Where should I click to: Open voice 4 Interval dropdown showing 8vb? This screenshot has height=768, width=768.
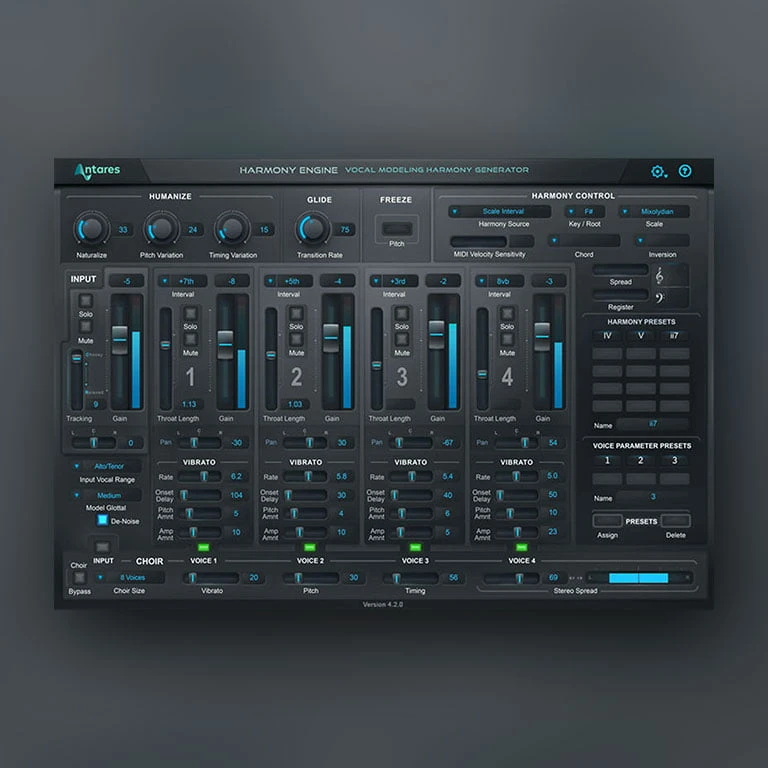click(500, 281)
